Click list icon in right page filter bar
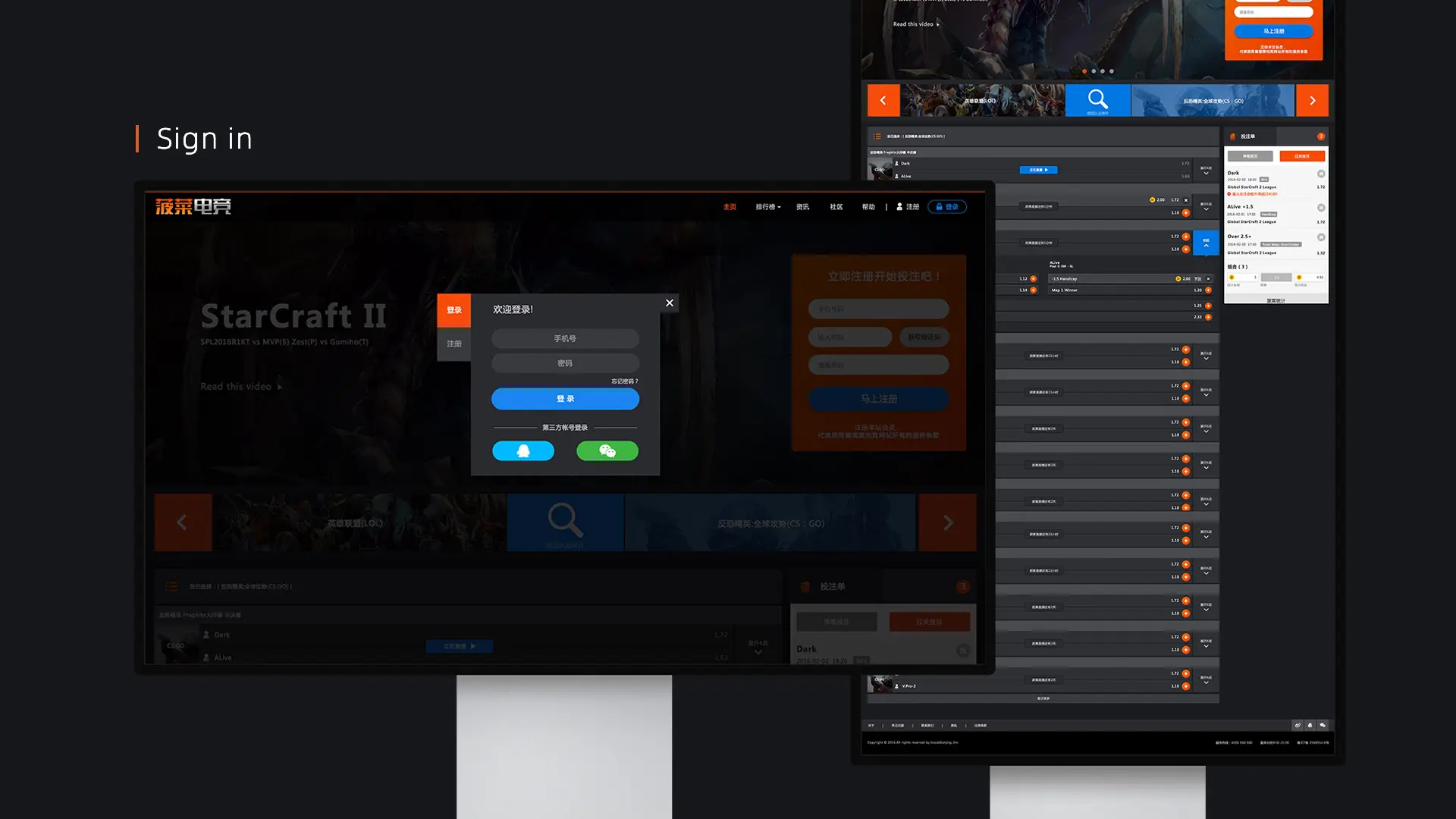This screenshot has width=1456, height=819. (877, 136)
